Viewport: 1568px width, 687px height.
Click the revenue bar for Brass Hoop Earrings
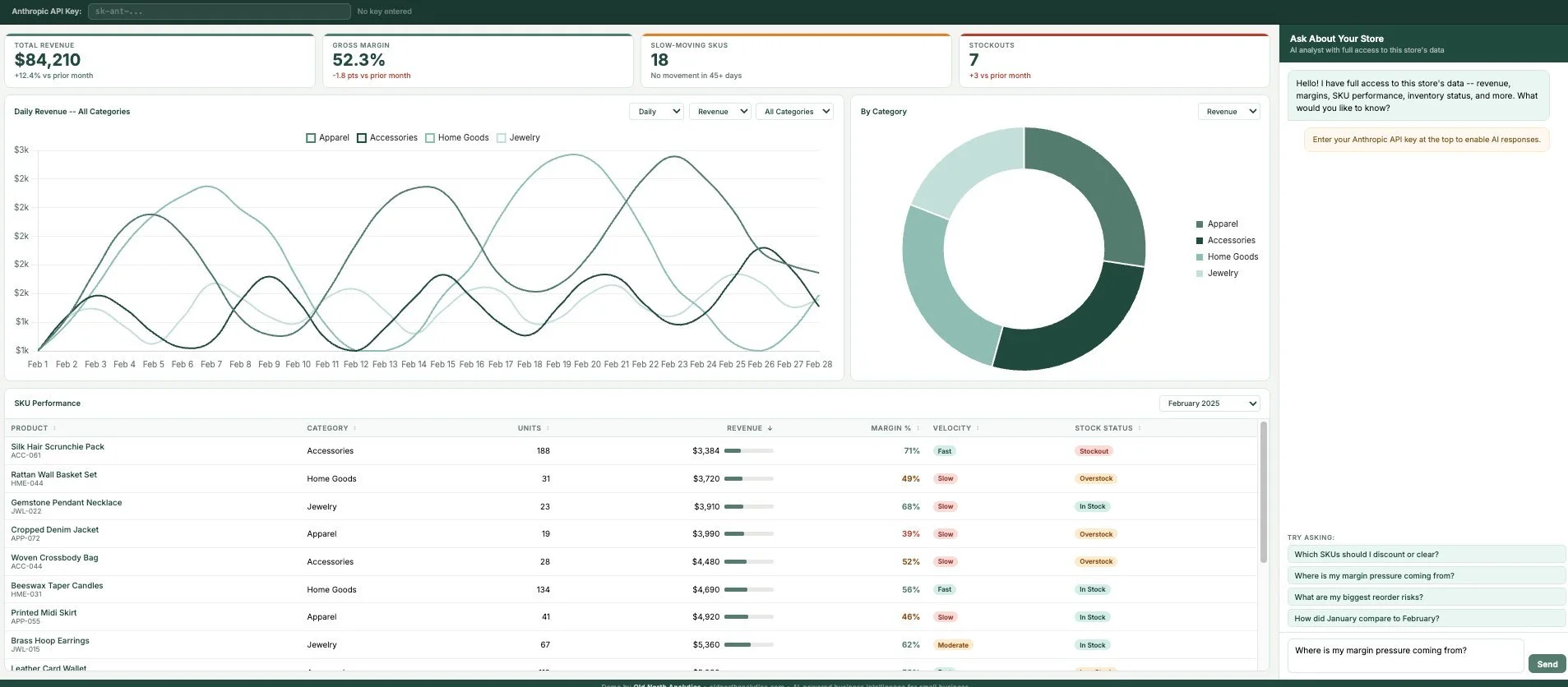click(748, 645)
